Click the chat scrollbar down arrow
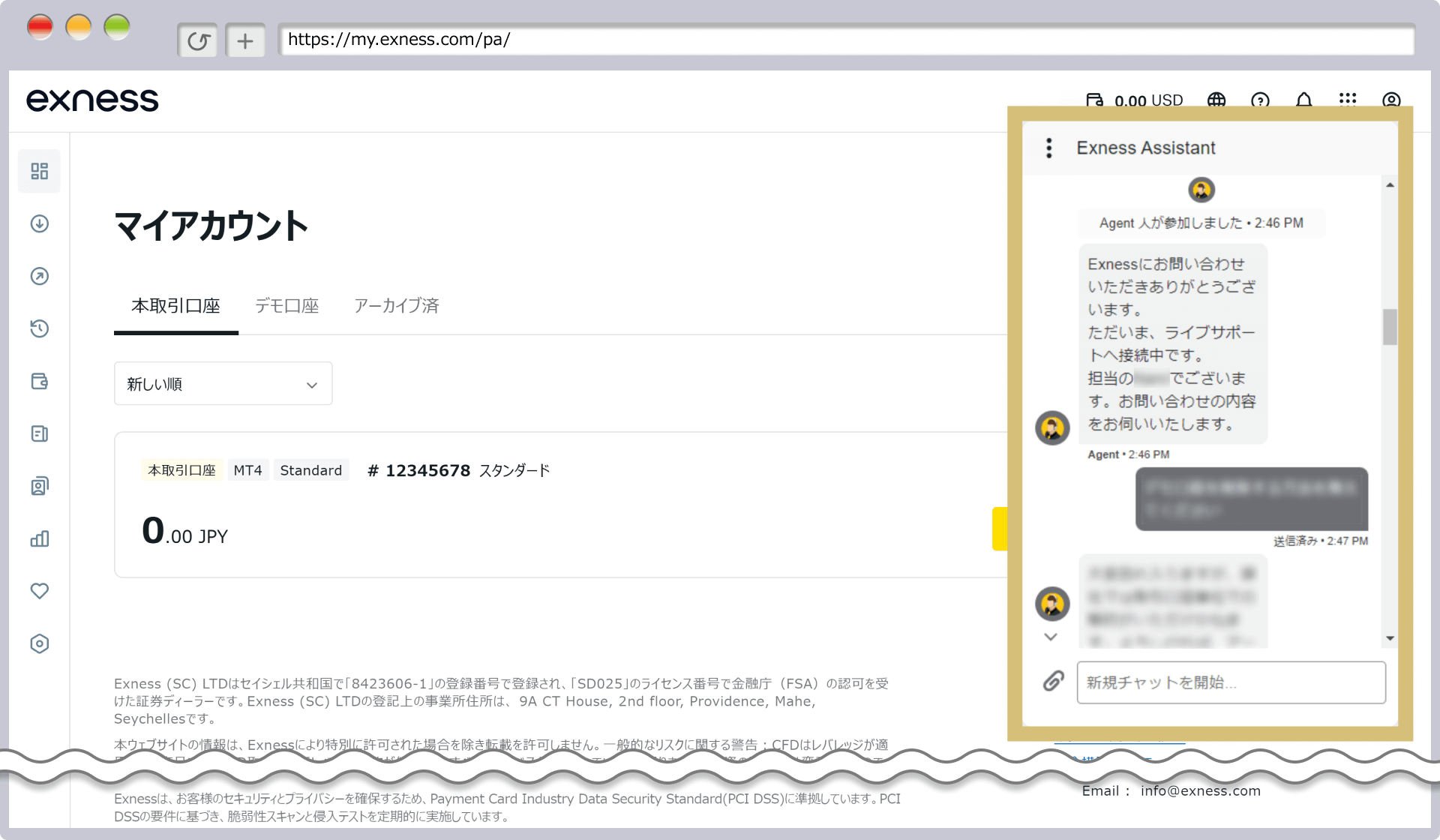The width and height of the screenshot is (1440, 840). (x=1390, y=638)
